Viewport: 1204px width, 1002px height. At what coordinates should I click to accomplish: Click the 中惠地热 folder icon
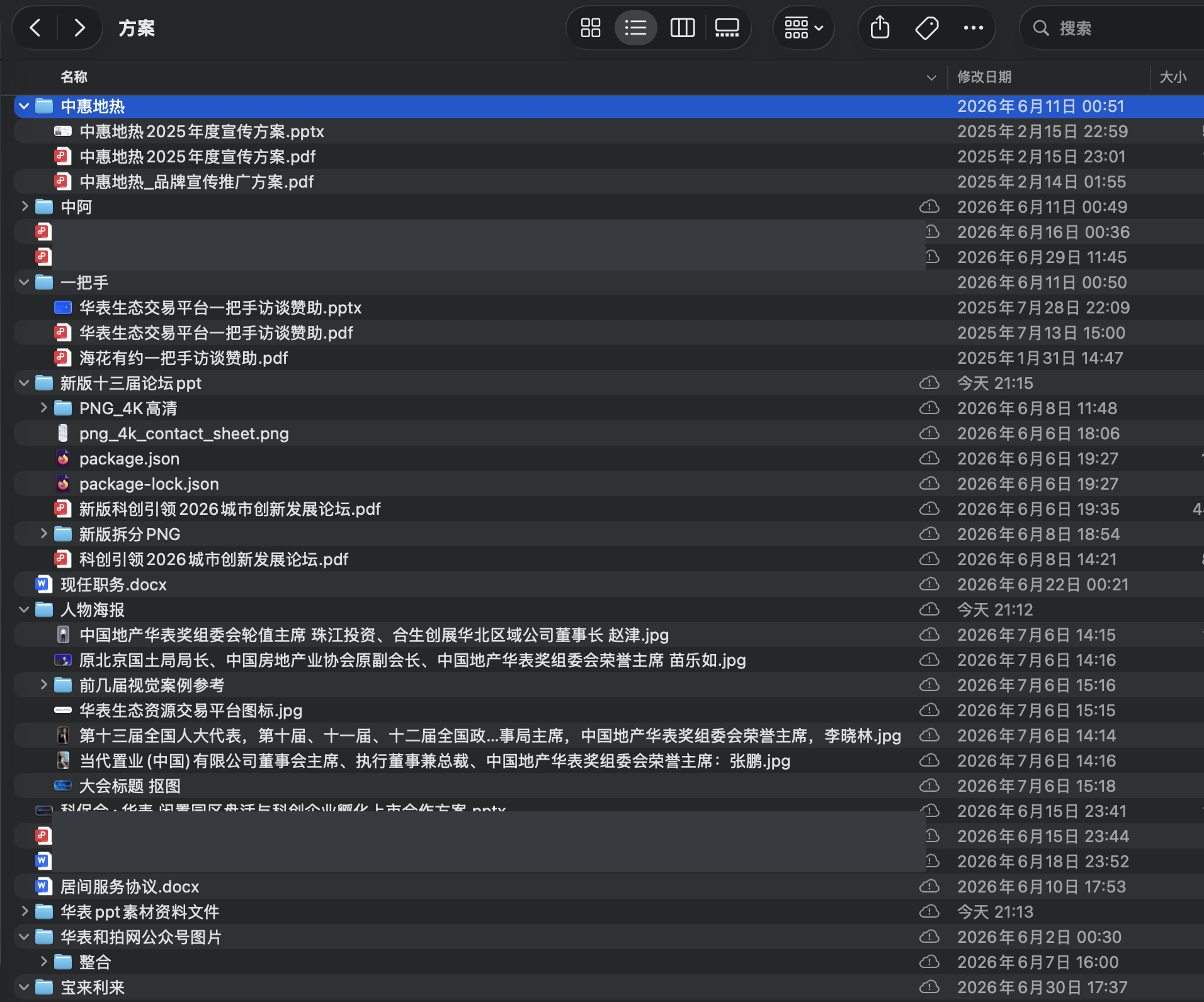tap(44, 106)
